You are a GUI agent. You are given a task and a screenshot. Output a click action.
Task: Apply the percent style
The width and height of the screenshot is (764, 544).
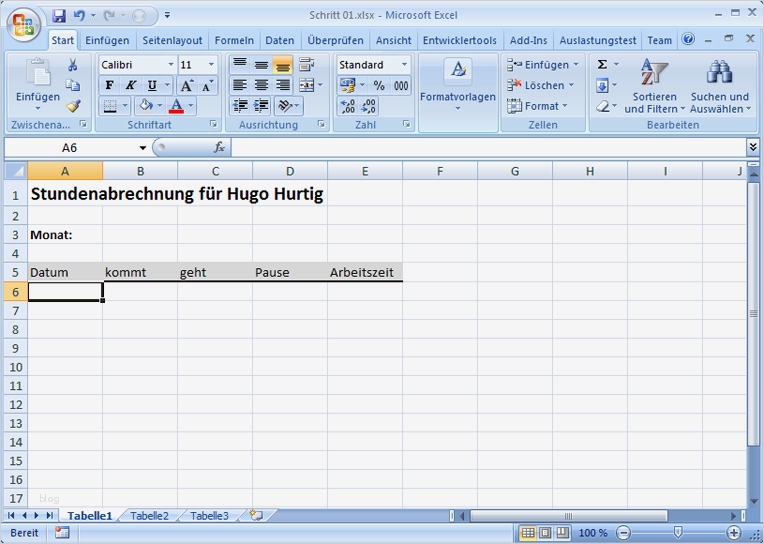(379, 86)
